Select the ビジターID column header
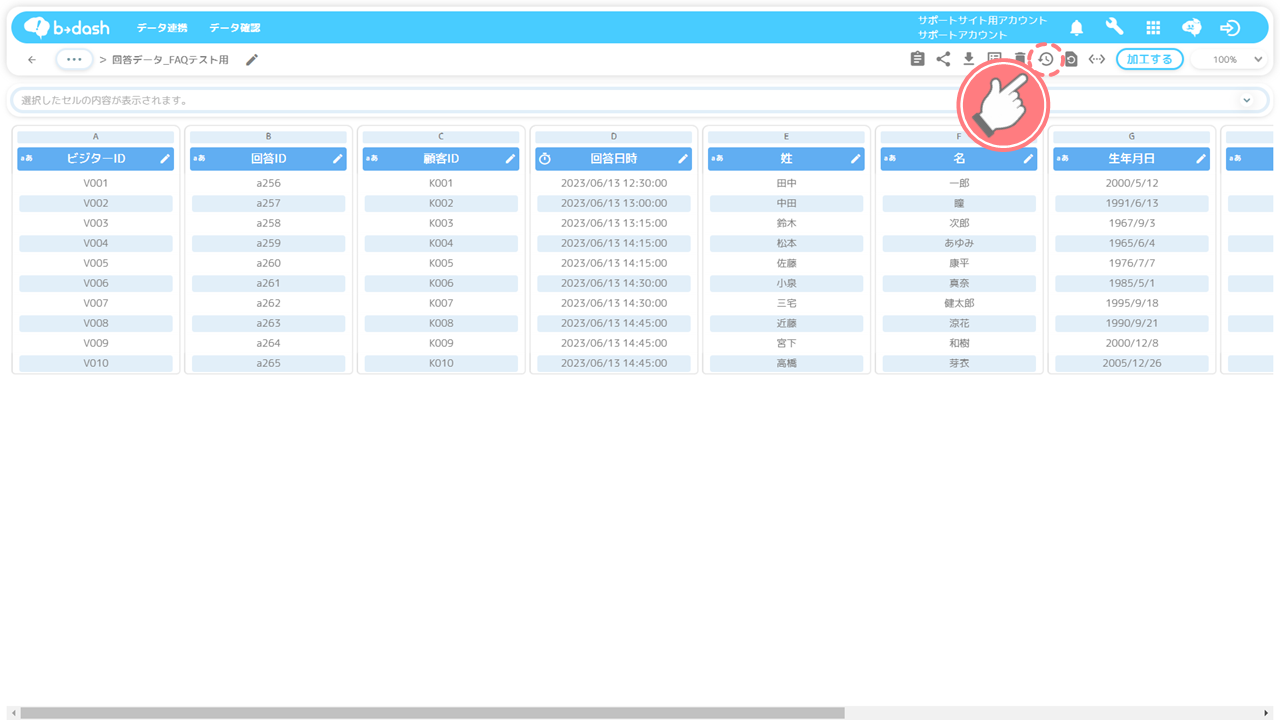The width and height of the screenshot is (1280, 720). 96,158
